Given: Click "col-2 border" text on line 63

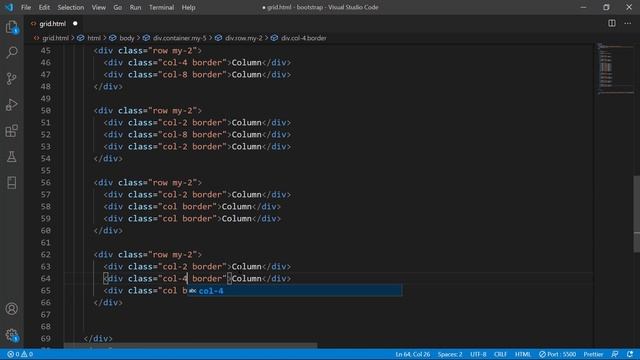Looking at the screenshot, I should tap(192, 267).
